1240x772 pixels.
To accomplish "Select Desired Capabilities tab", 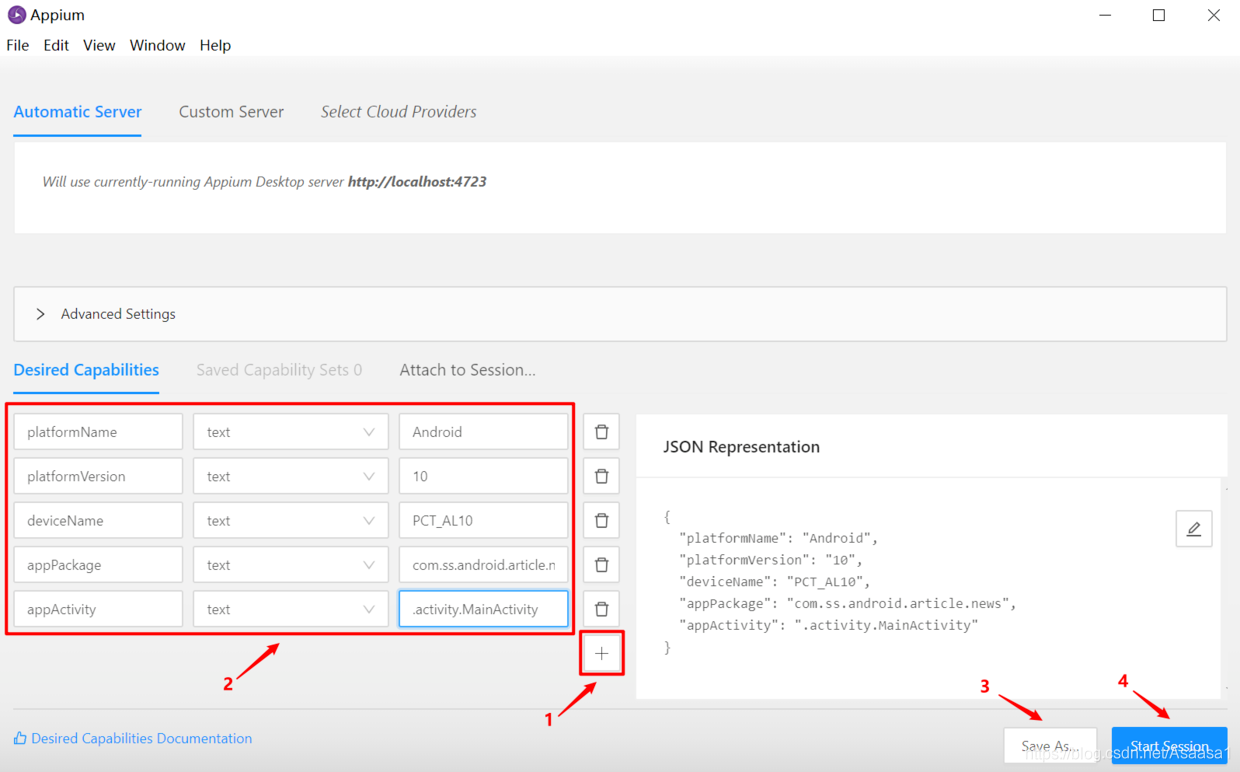I will click(86, 370).
